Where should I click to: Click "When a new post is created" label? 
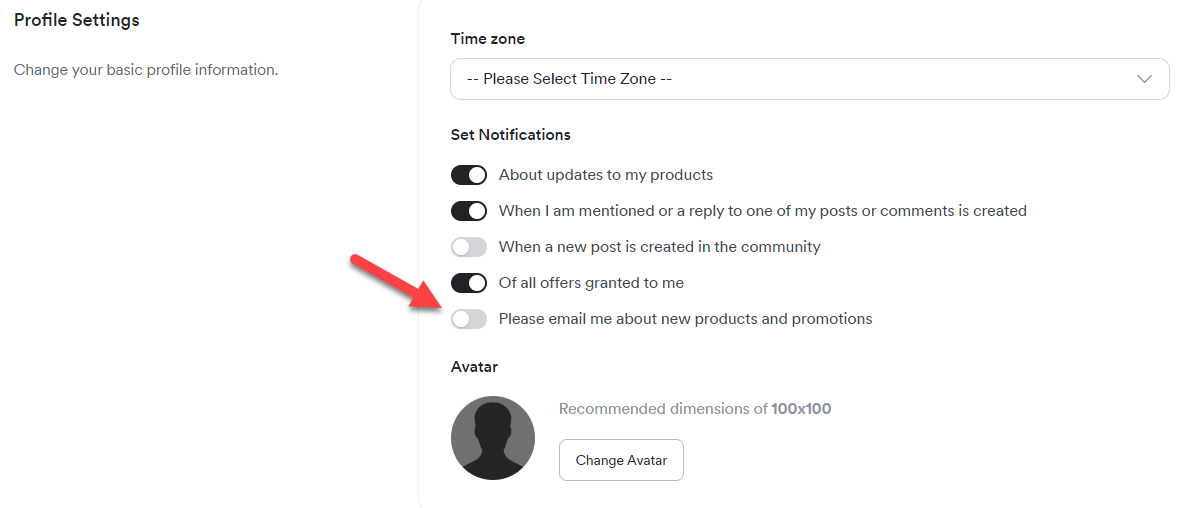coord(659,247)
